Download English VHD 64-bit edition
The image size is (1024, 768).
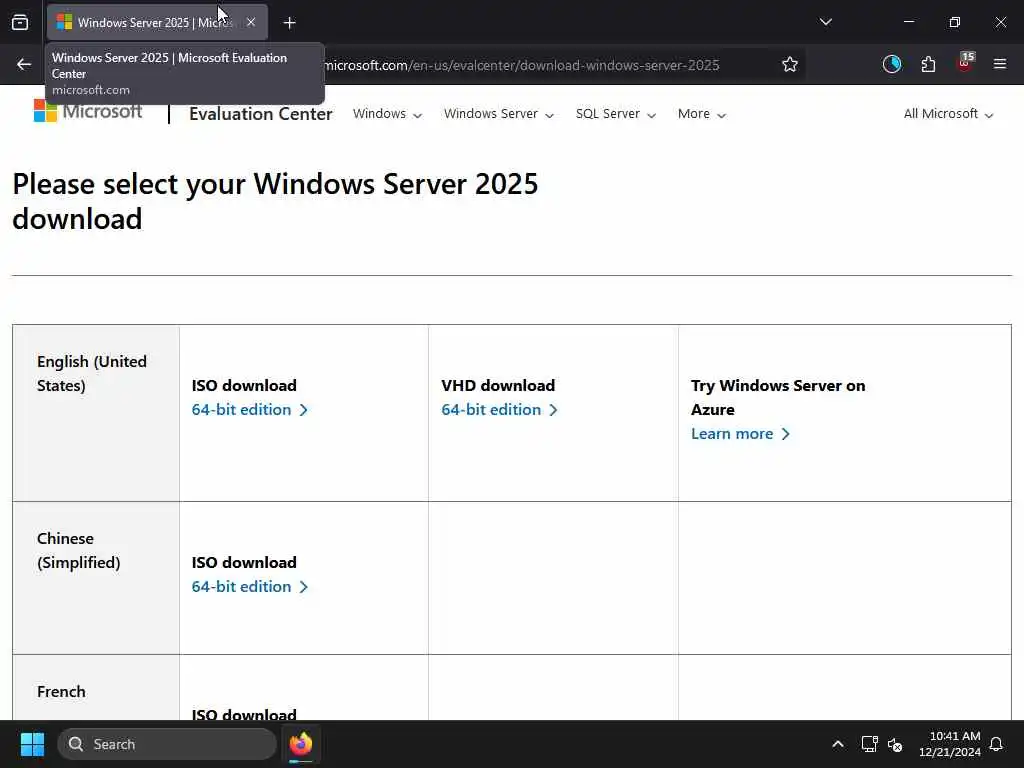pyautogui.click(x=499, y=409)
